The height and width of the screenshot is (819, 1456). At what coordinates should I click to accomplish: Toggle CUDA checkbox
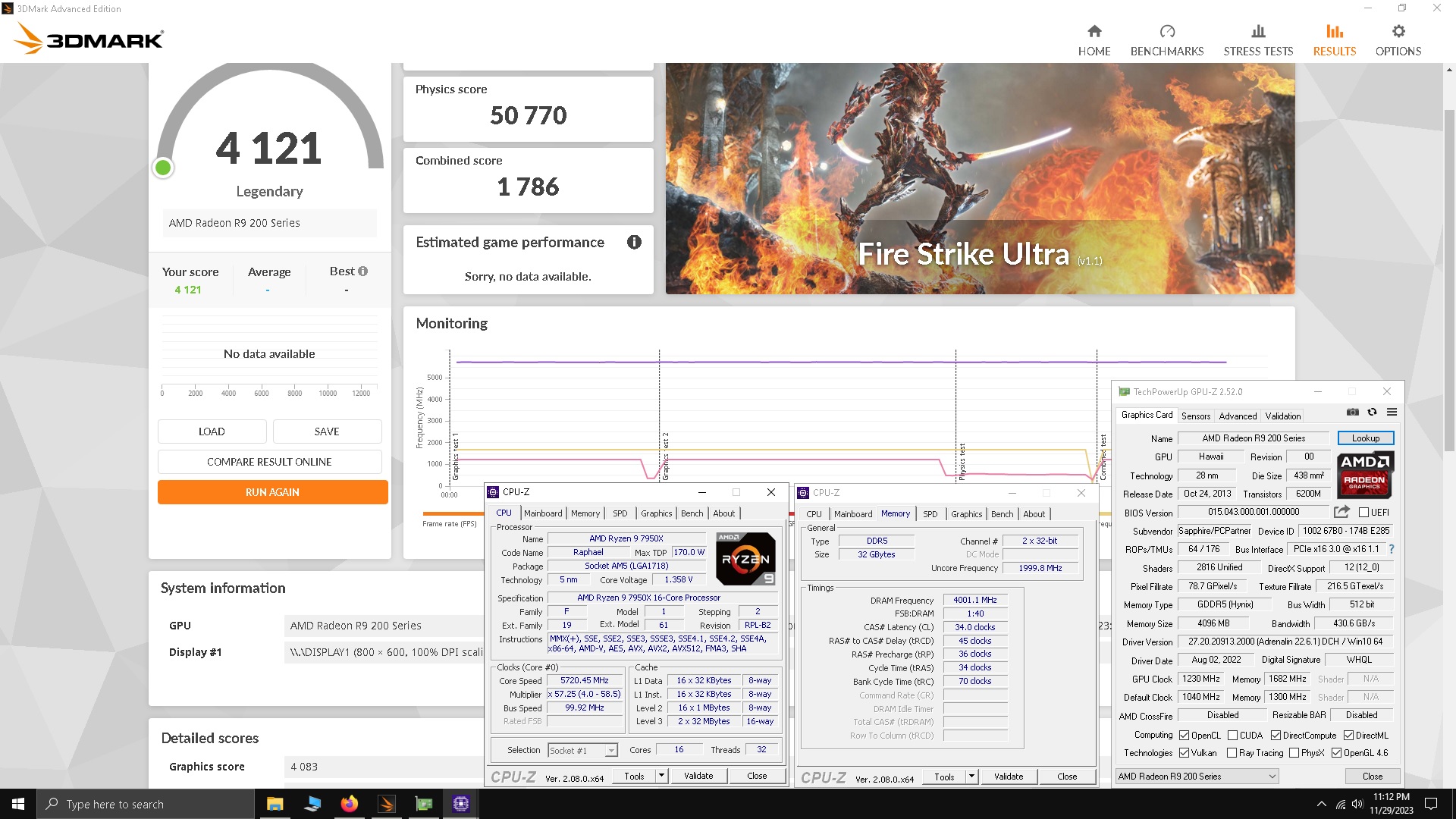(1232, 736)
